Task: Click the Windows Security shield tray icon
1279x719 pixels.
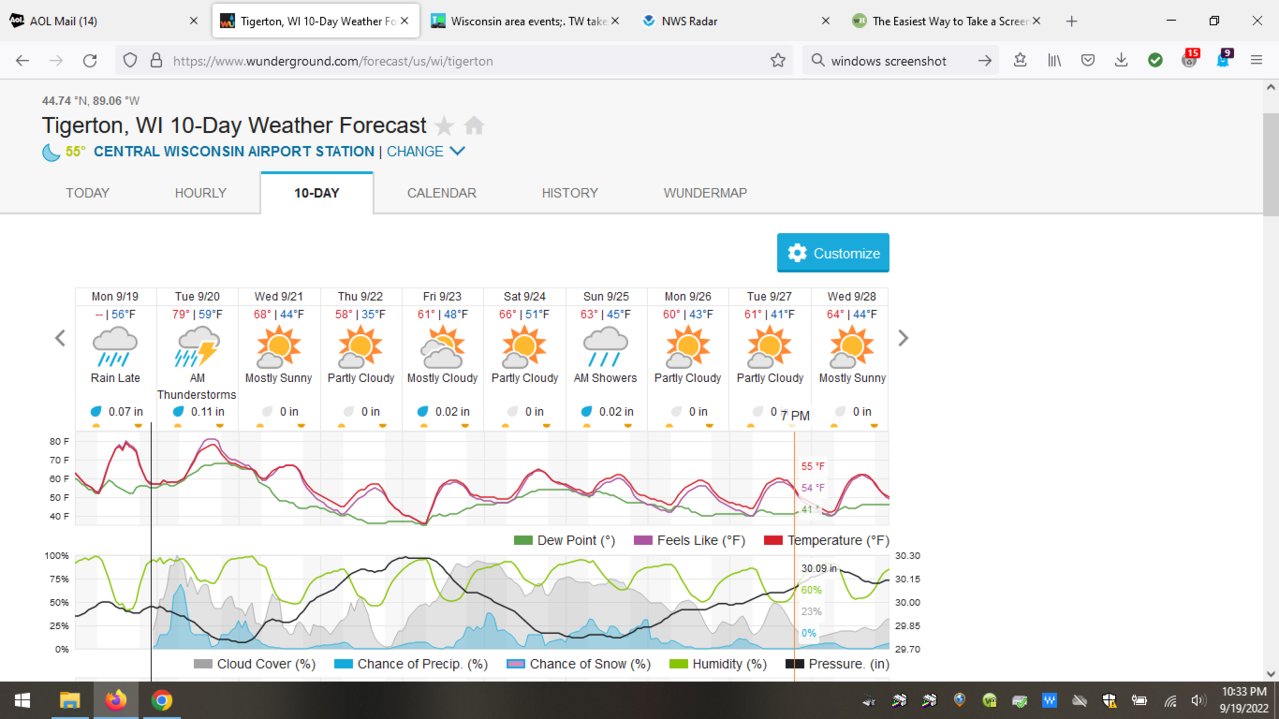Action: [x=1109, y=701]
